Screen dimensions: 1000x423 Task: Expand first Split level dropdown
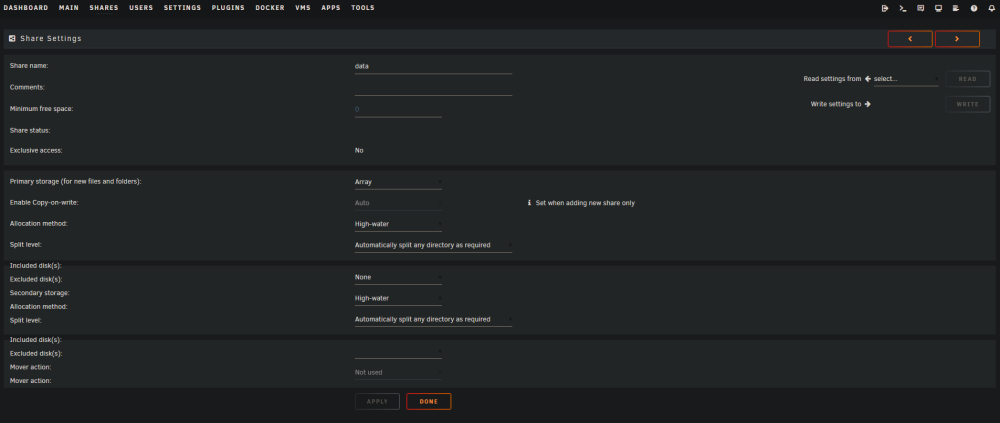tap(433, 245)
